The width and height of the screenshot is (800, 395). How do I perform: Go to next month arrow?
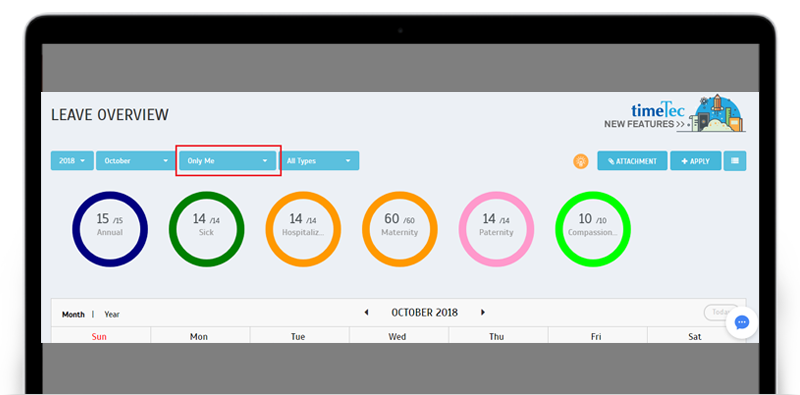(x=483, y=312)
